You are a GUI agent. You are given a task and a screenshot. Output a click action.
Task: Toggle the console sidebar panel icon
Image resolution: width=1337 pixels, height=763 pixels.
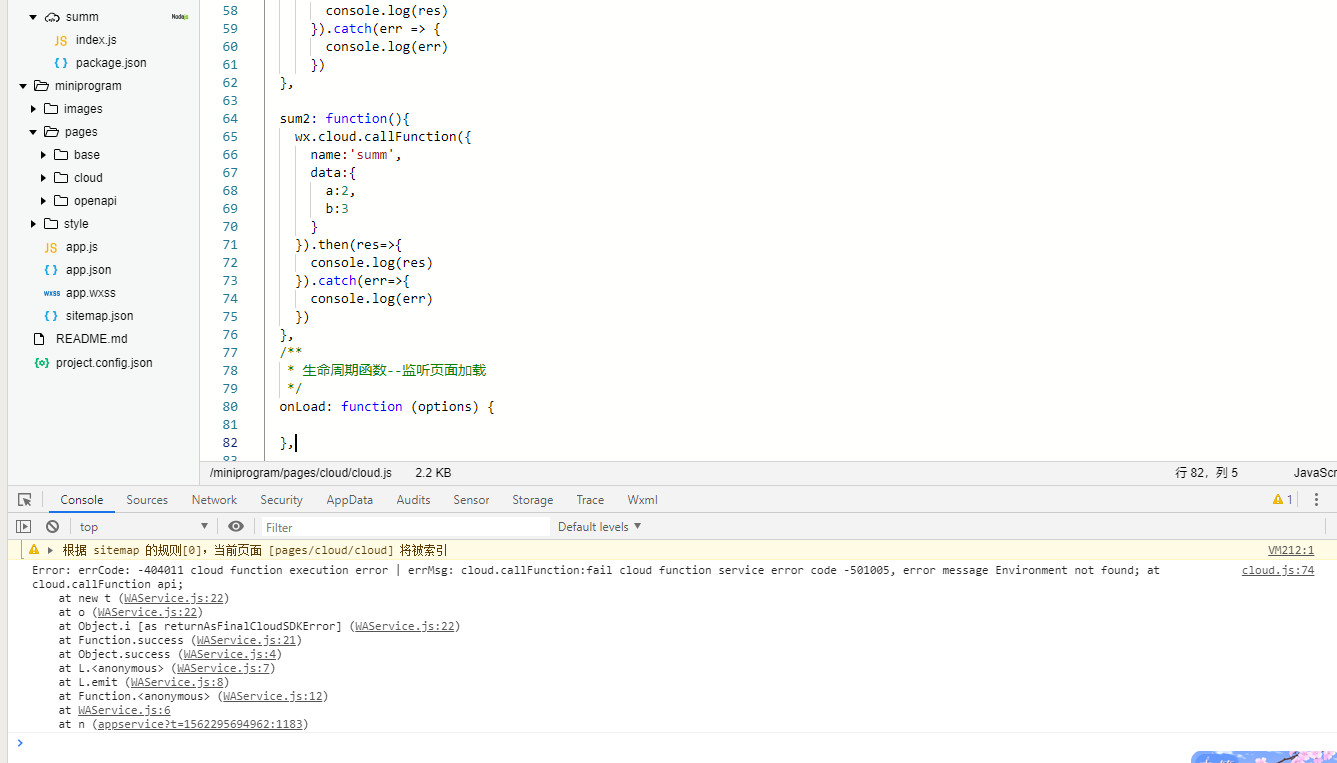23,527
